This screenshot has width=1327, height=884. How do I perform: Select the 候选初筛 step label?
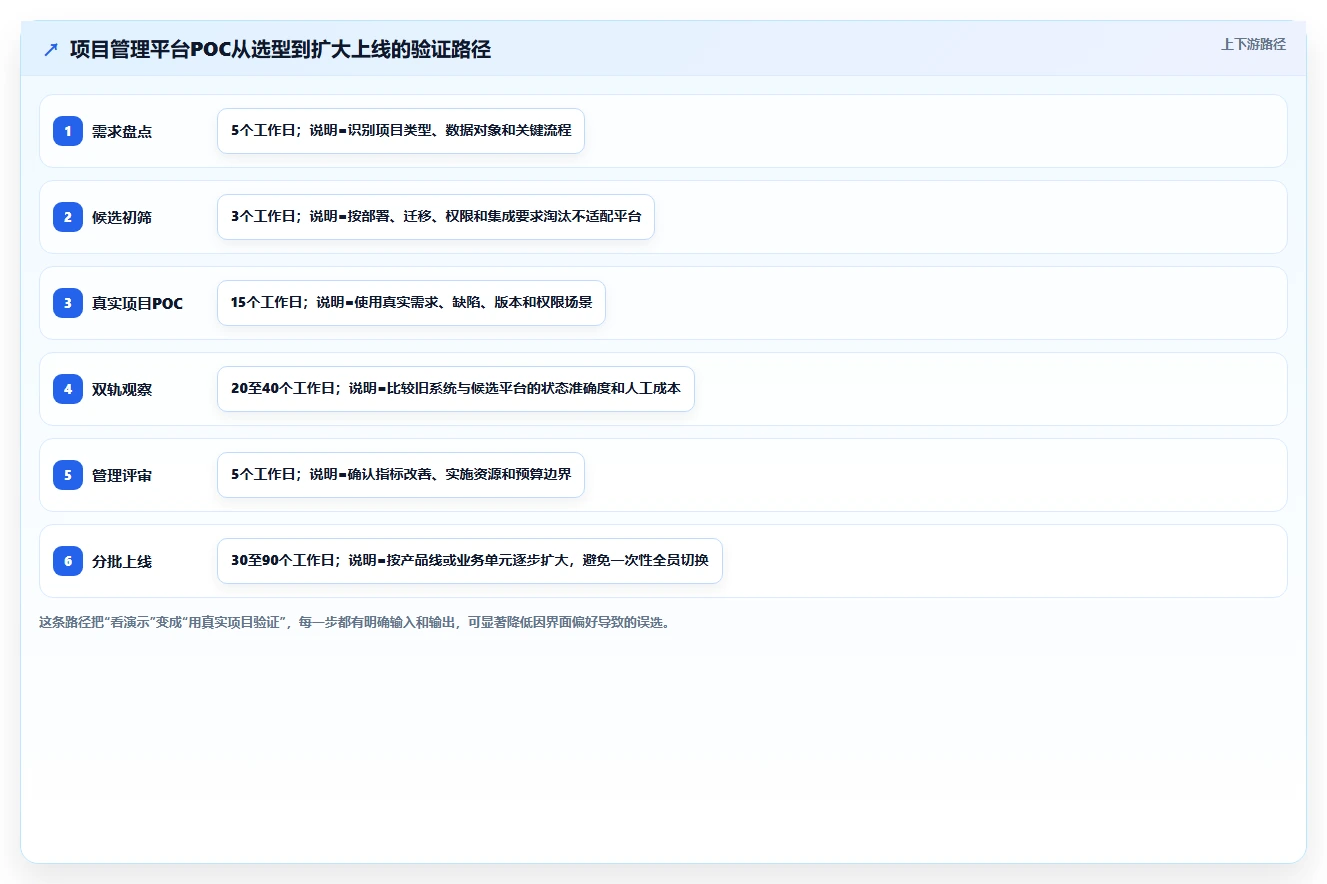point(122,217)
